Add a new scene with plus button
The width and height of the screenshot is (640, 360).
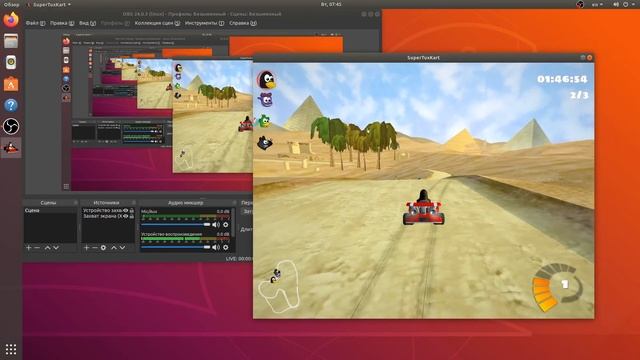[29, 248]
